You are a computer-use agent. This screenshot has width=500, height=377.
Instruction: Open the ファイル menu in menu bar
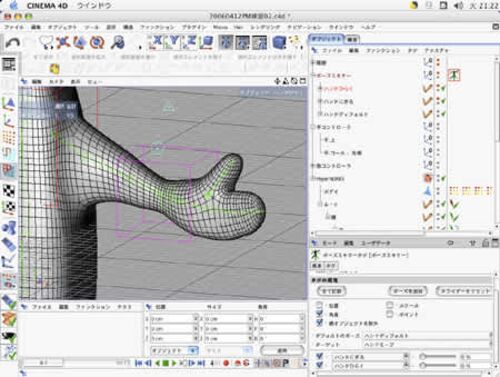14,27
